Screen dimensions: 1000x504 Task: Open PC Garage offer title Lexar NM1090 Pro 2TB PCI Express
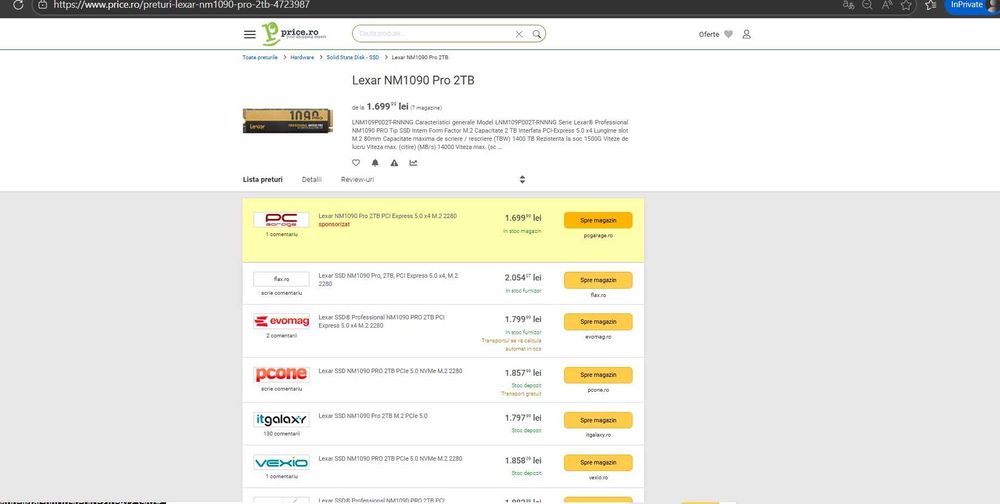pyautogui.click(x=388, y=216)
